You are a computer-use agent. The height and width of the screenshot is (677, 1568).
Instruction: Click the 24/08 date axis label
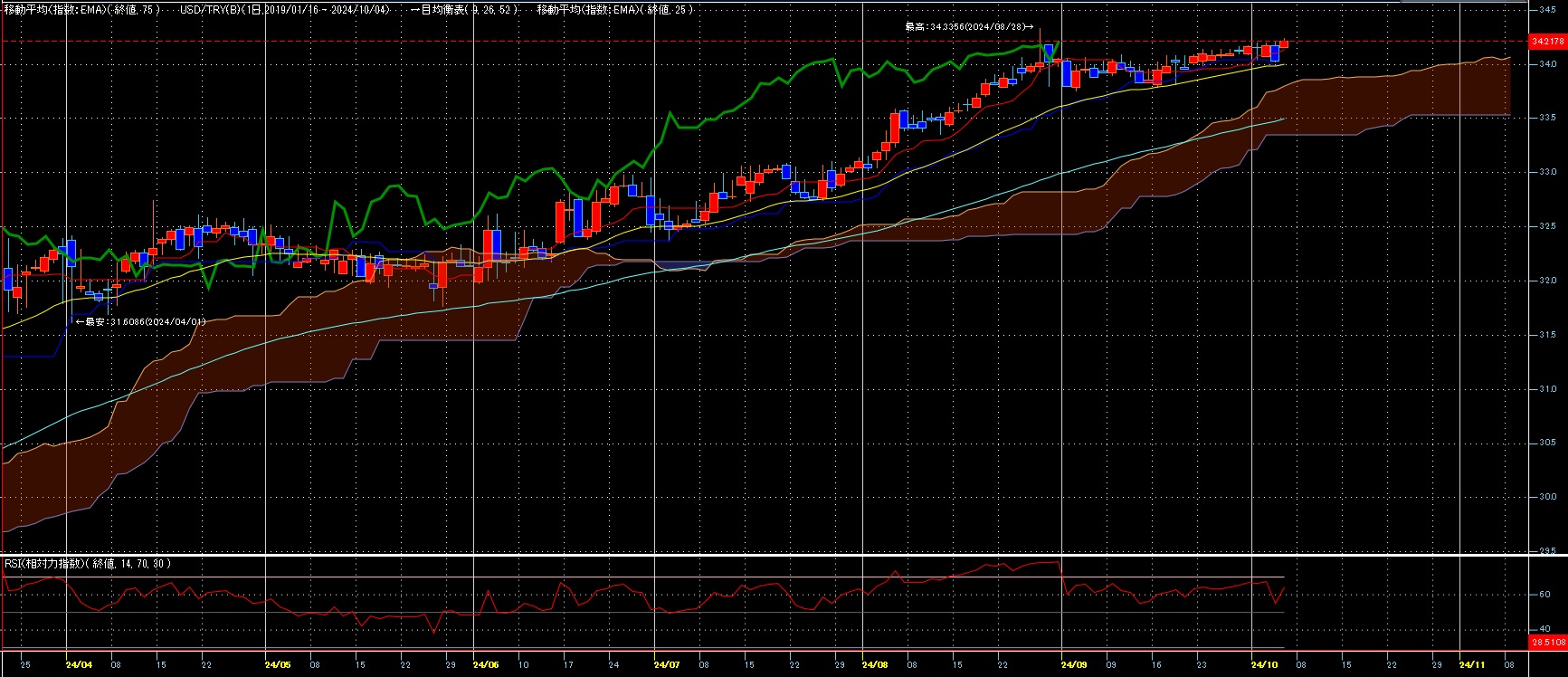tap(875, 664)
